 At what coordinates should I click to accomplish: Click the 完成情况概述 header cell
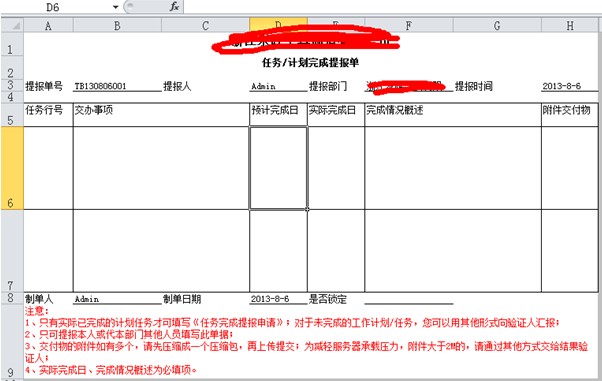coord(453,114)
